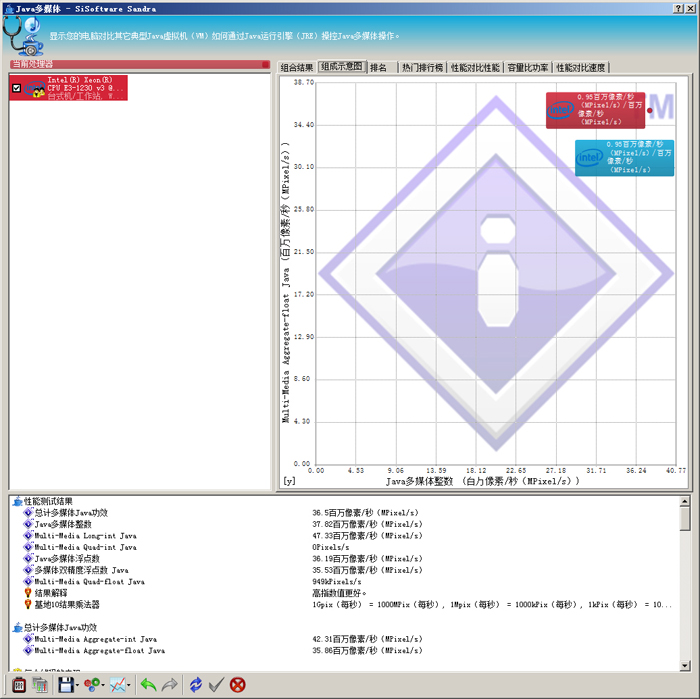This screenshot has height=699, width=700.
Task: Switch to the 组成示意图 tab
Action: [342, 67]
